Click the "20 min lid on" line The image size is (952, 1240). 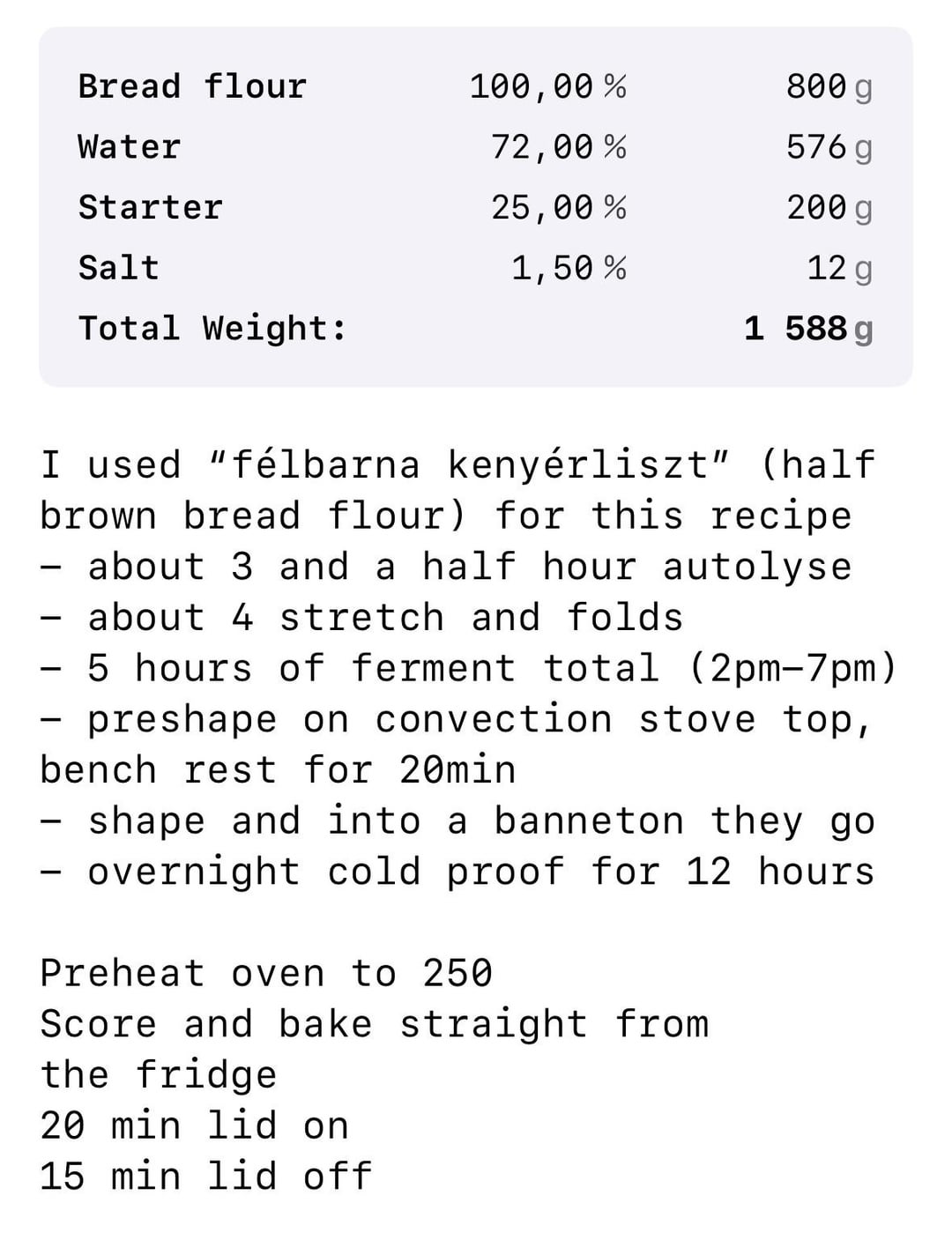(x=195, y=1126)
